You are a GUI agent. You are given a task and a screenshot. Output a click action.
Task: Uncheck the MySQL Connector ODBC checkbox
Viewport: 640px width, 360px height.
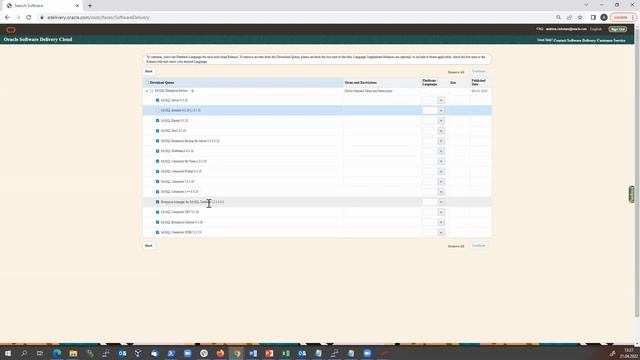(158, 232)
